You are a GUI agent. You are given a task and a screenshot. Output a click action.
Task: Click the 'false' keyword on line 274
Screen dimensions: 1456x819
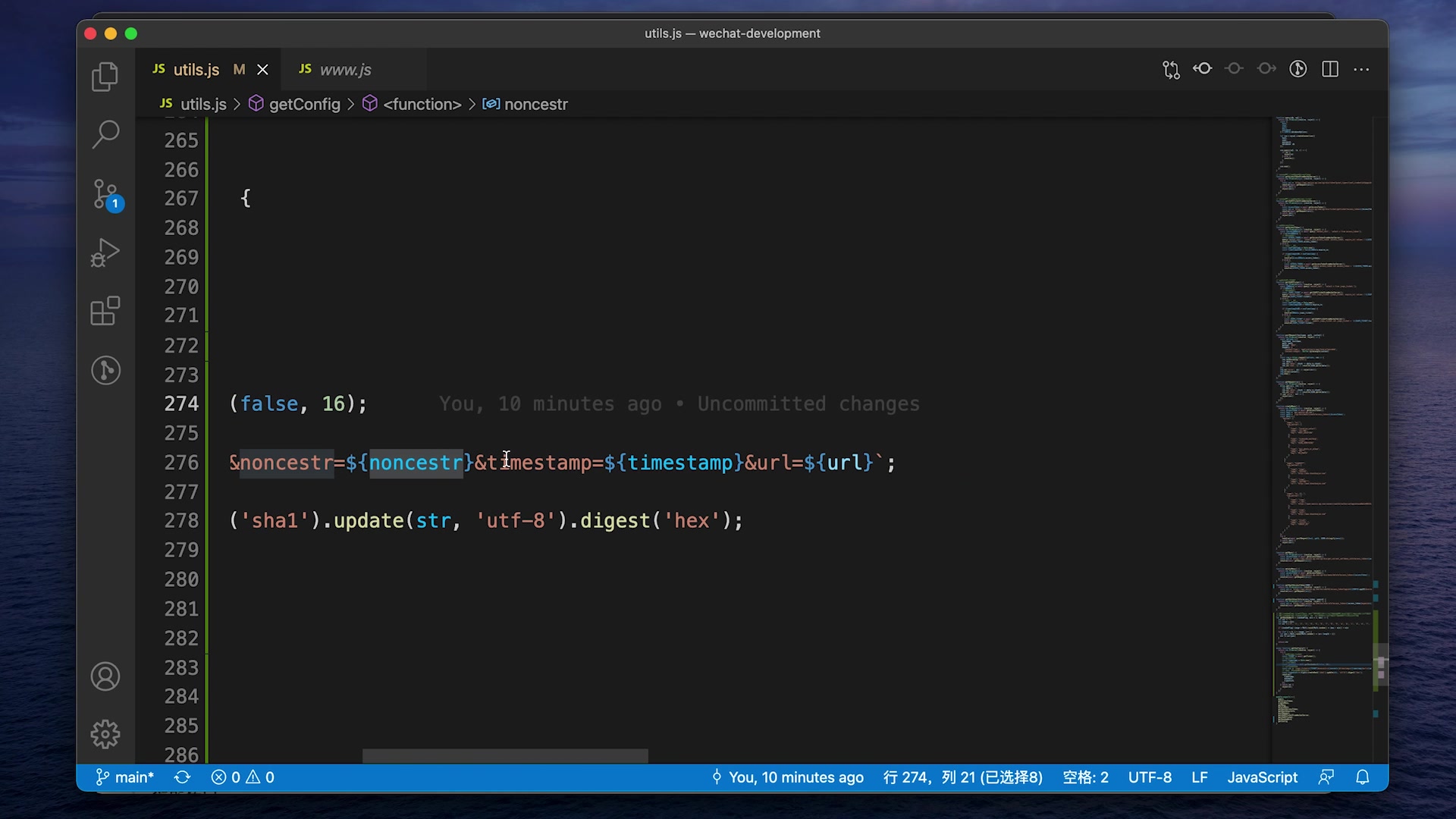tap(269, 404)
